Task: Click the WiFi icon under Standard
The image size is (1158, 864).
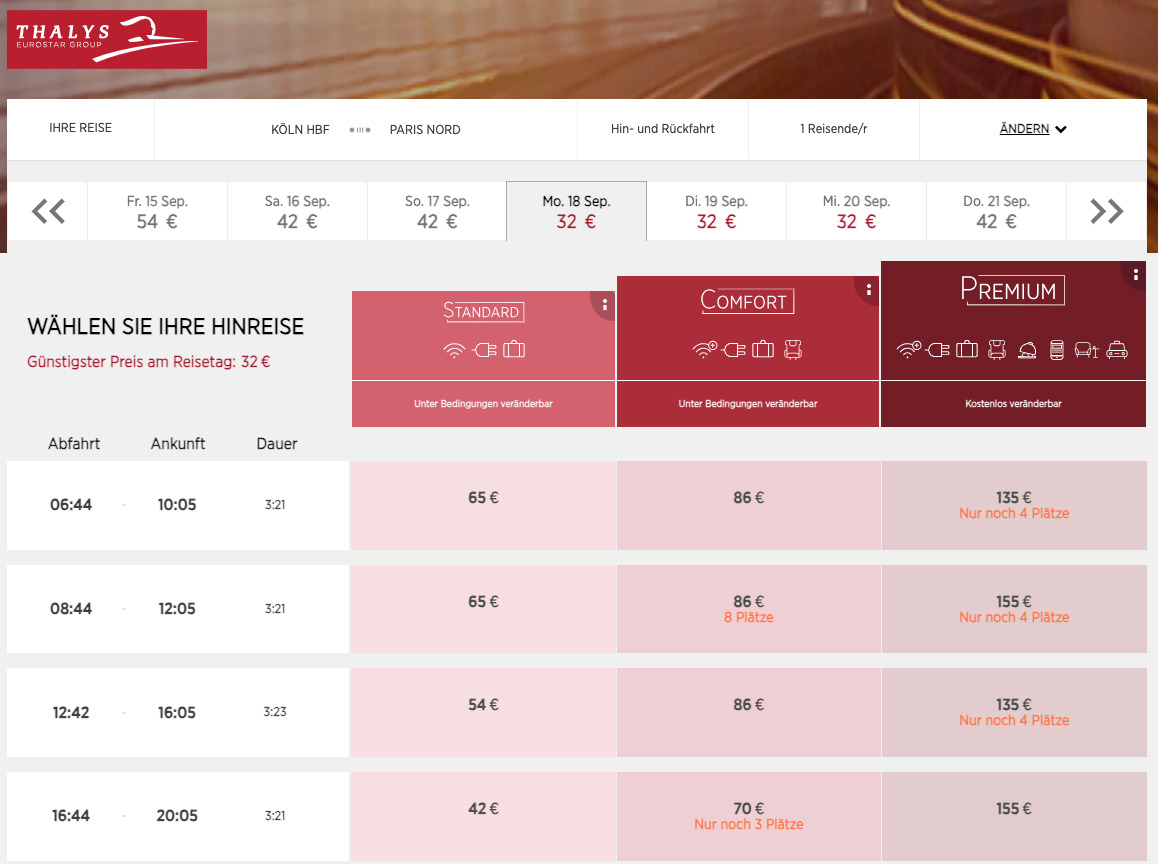Action: pyautogui.click(x=455, y=352)
